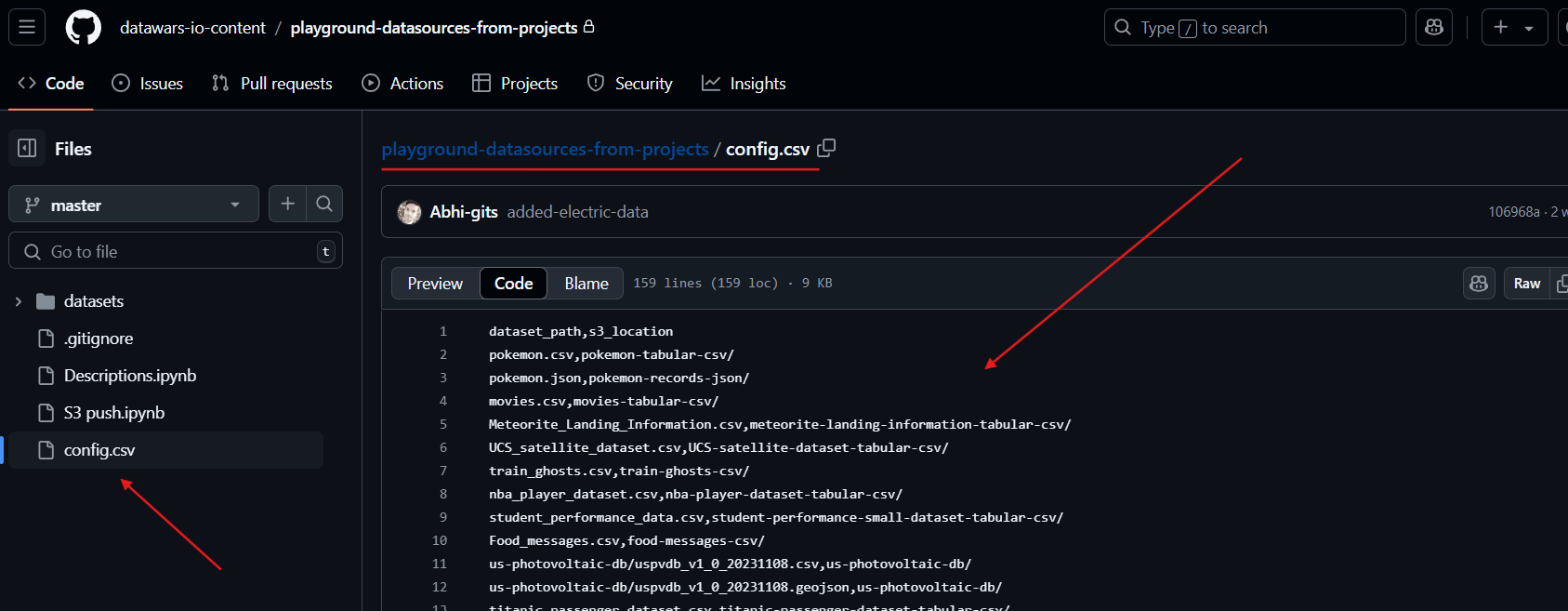
Task: Open the Actions tab
Action: [x=402, y=84]
